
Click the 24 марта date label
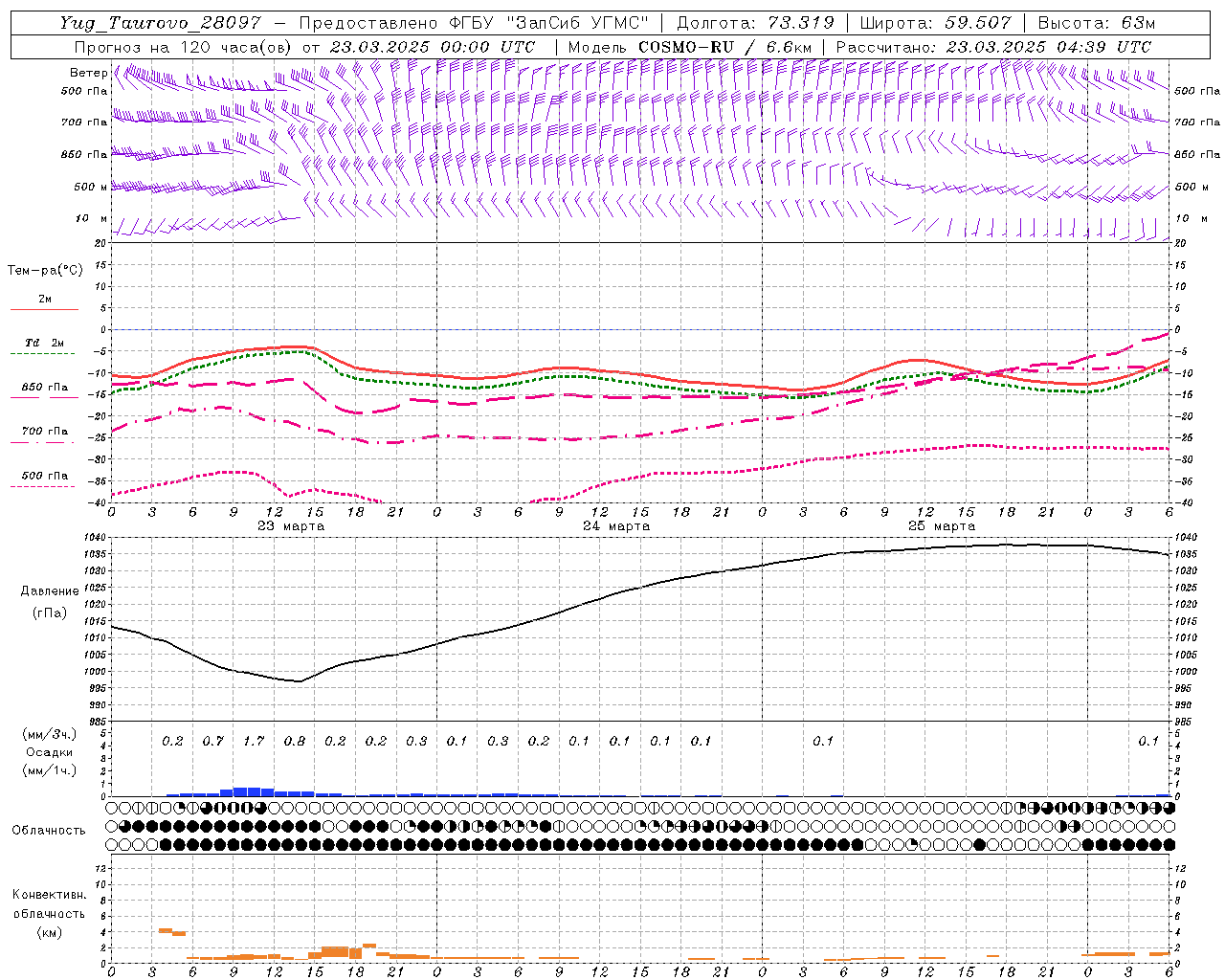click(x=616, y=526)
